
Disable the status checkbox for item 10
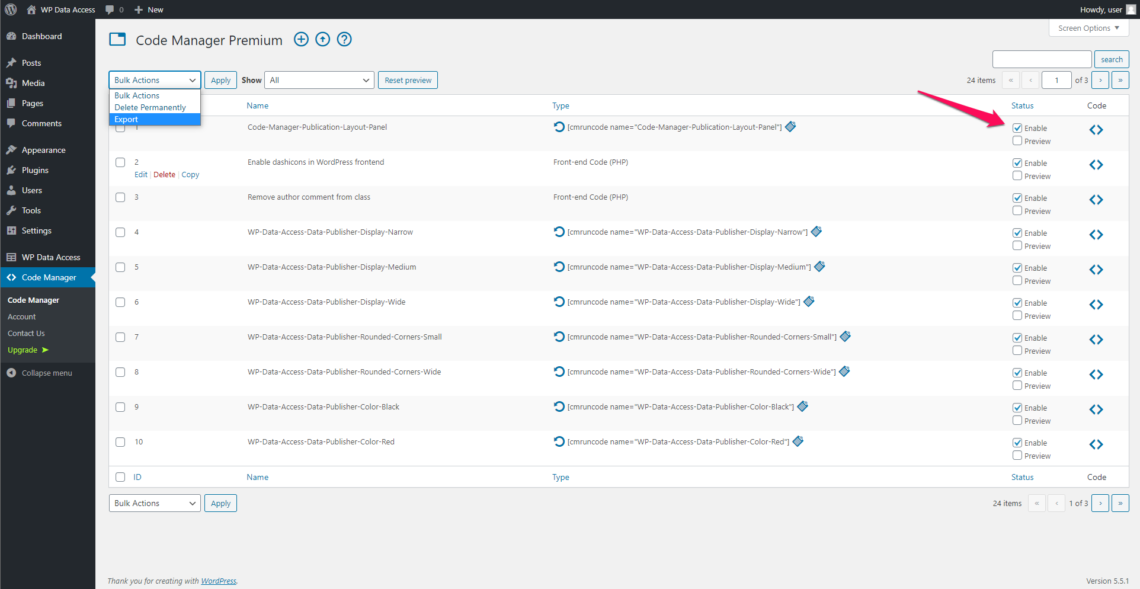click(1017, 442)
